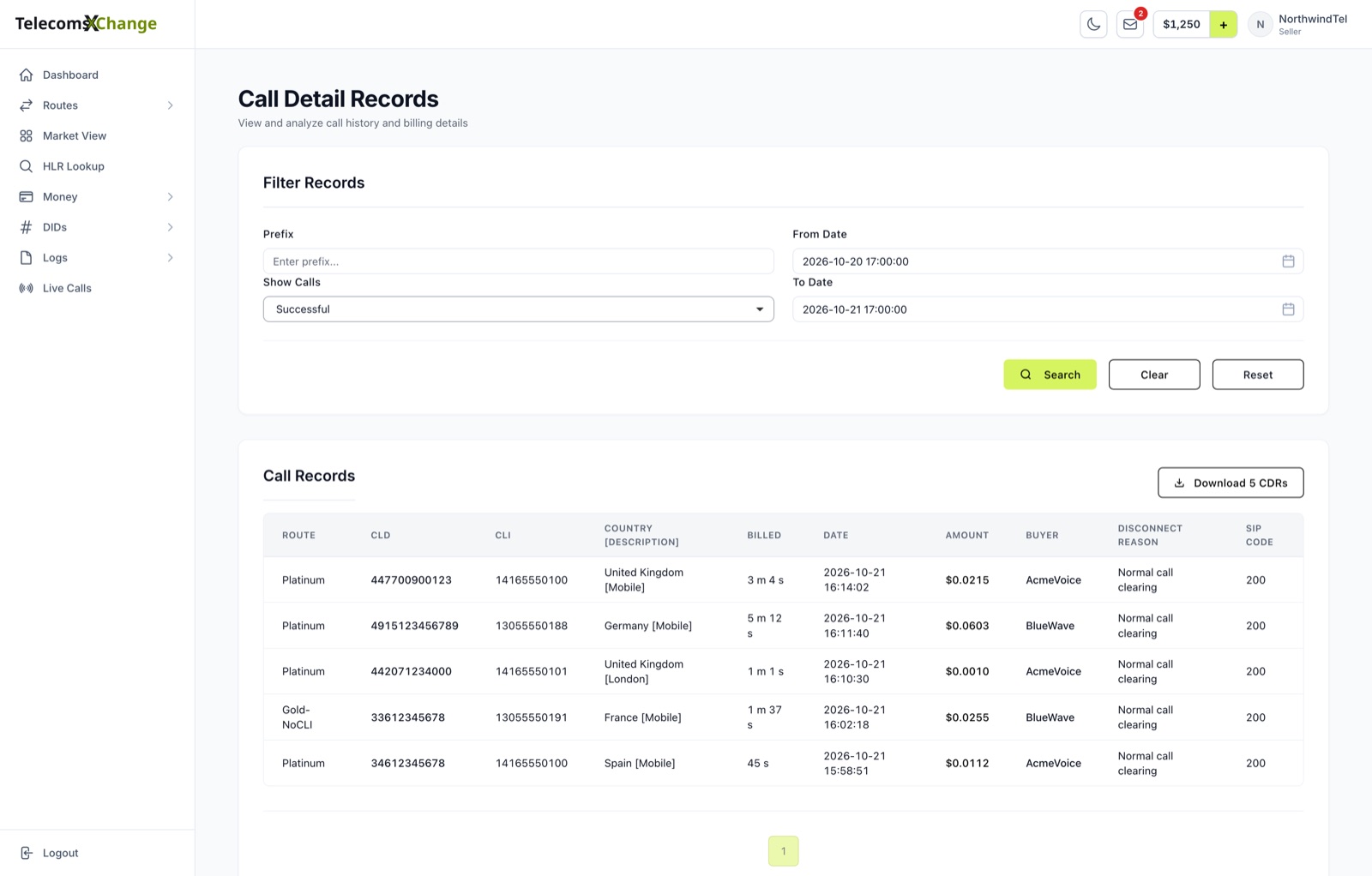The width and height of the screenshot is (1372, 876).
Task: Click the Logs file icon
Action: [26, 257]
